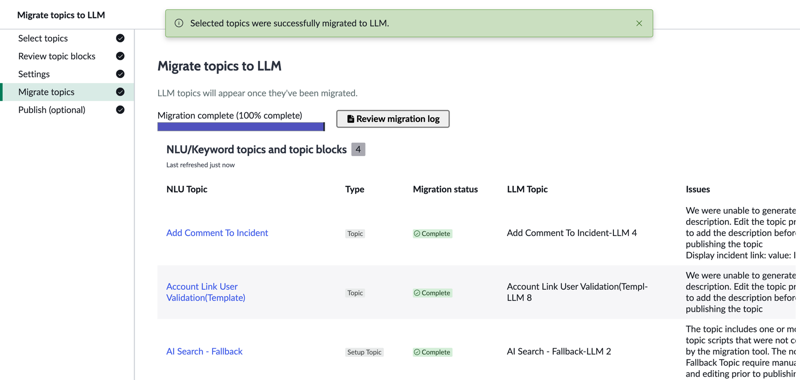Click the Topic type tag in Account Link row
Image resolution: width=800 pixels, height=380 pixels.
[355, 293]
